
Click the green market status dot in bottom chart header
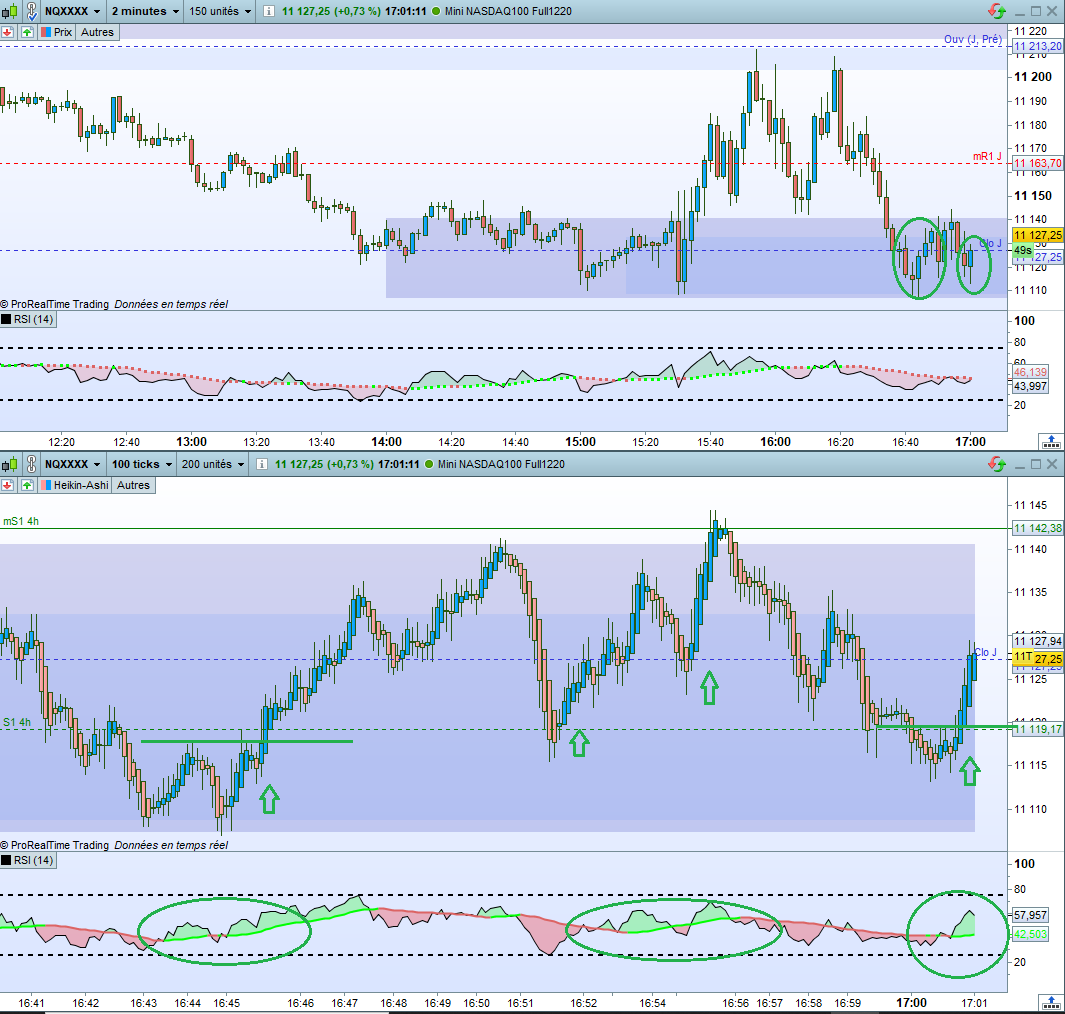(429, 464)
